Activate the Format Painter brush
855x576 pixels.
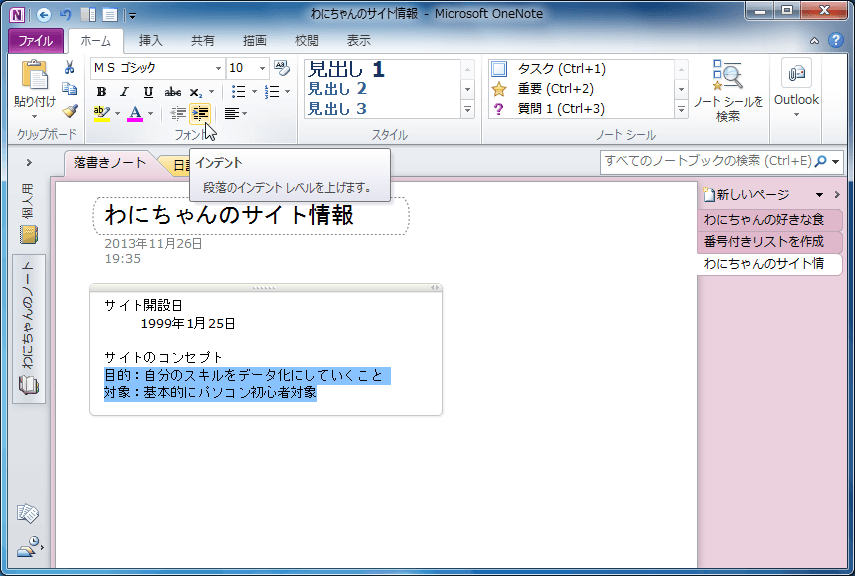[69, 111]
